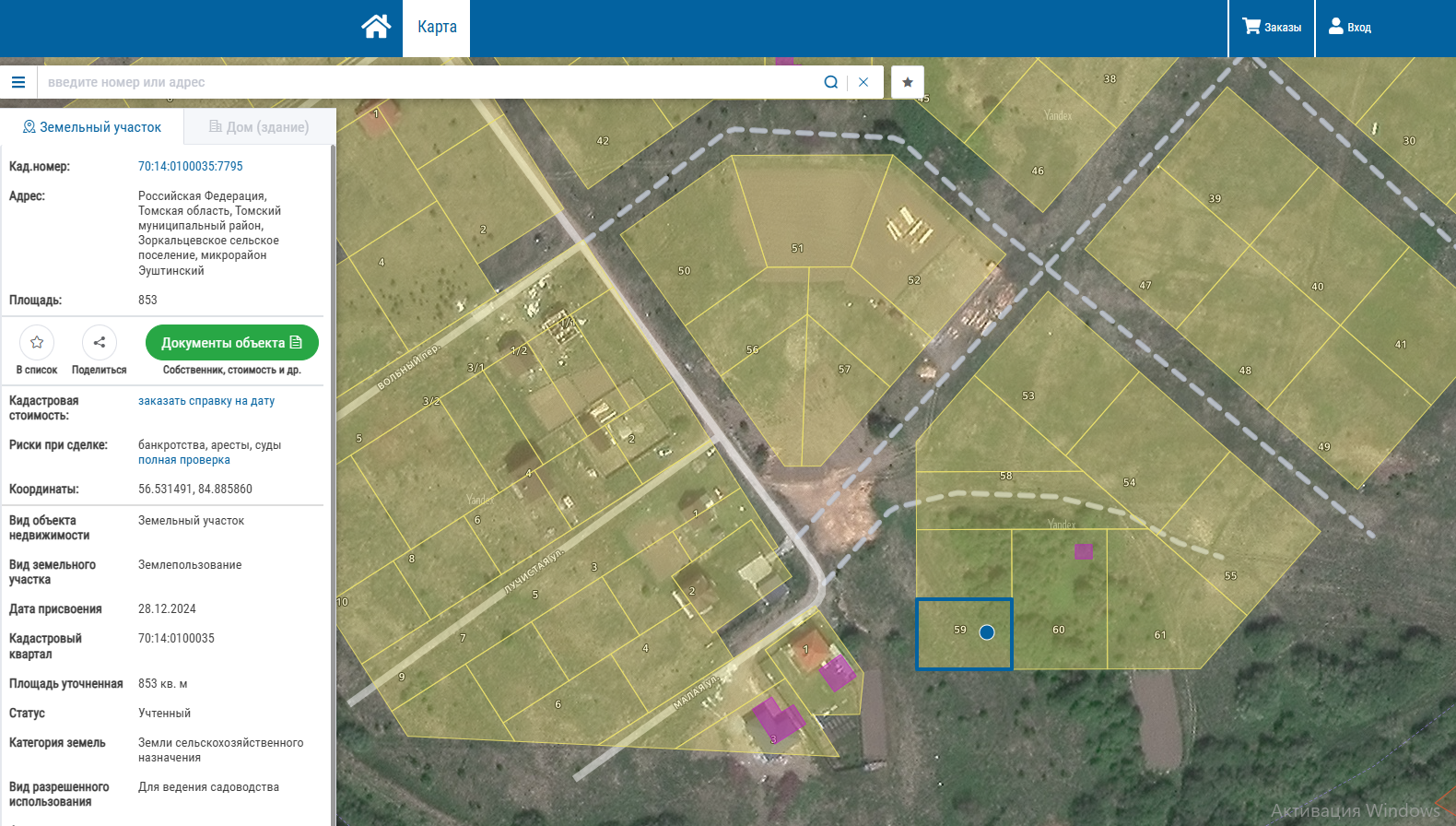Viewport: 1456px width, 826px height.
Task: Switch to Дом (здание) tab
Action: pyautogui.click(x=259, y=127)
